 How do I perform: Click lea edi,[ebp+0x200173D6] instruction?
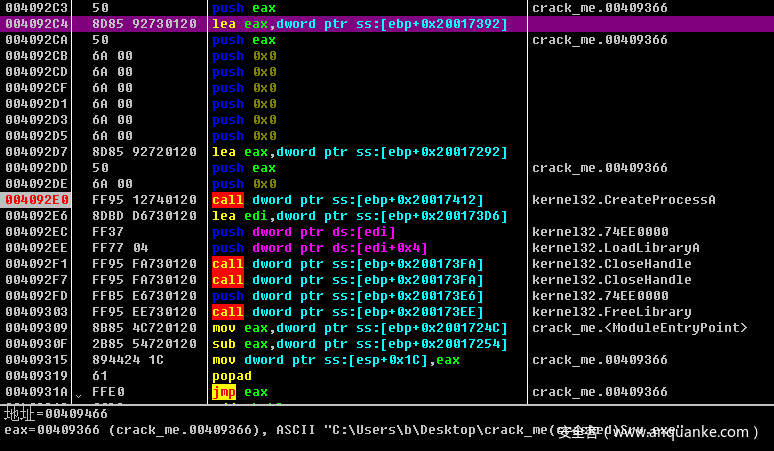360,216
